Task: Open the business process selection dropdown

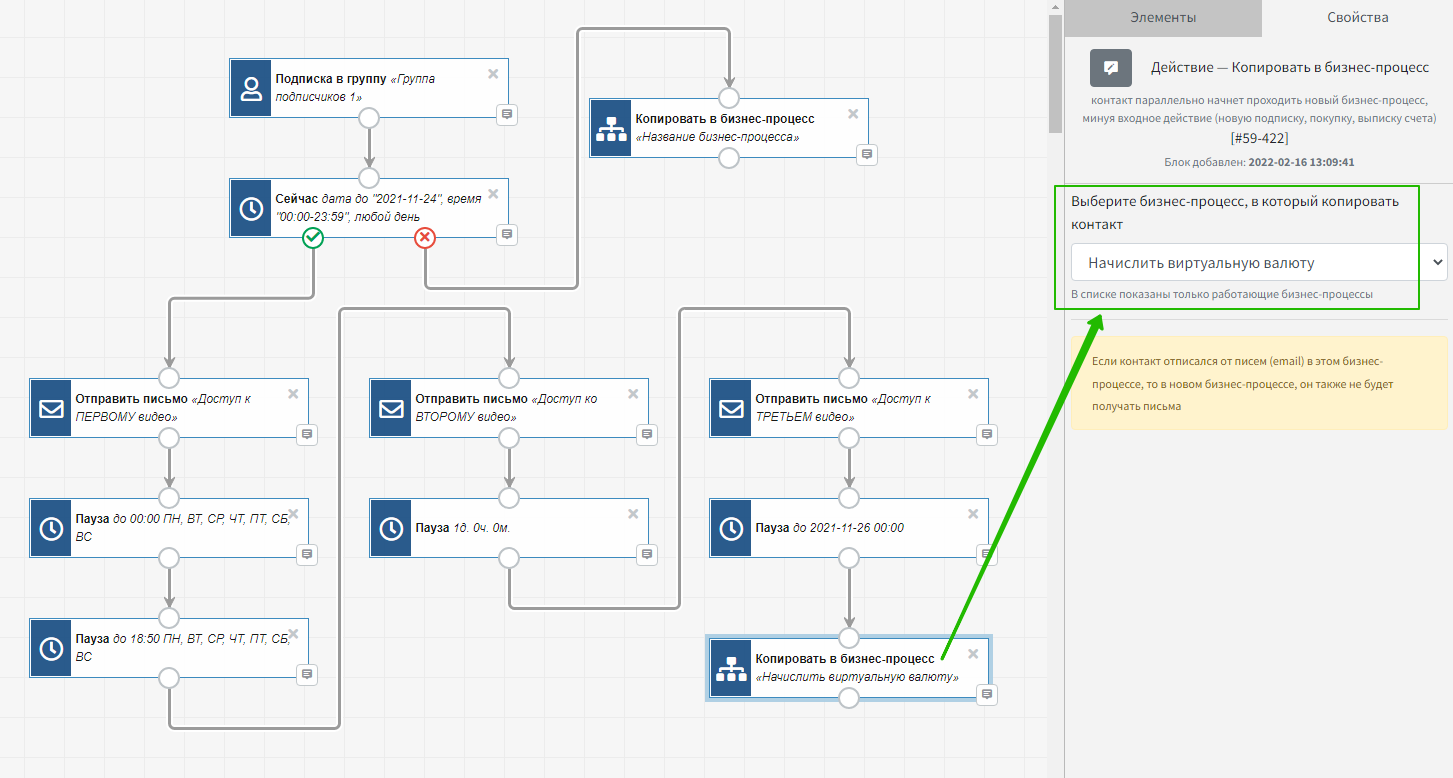Action: [x=1258, y=263]
